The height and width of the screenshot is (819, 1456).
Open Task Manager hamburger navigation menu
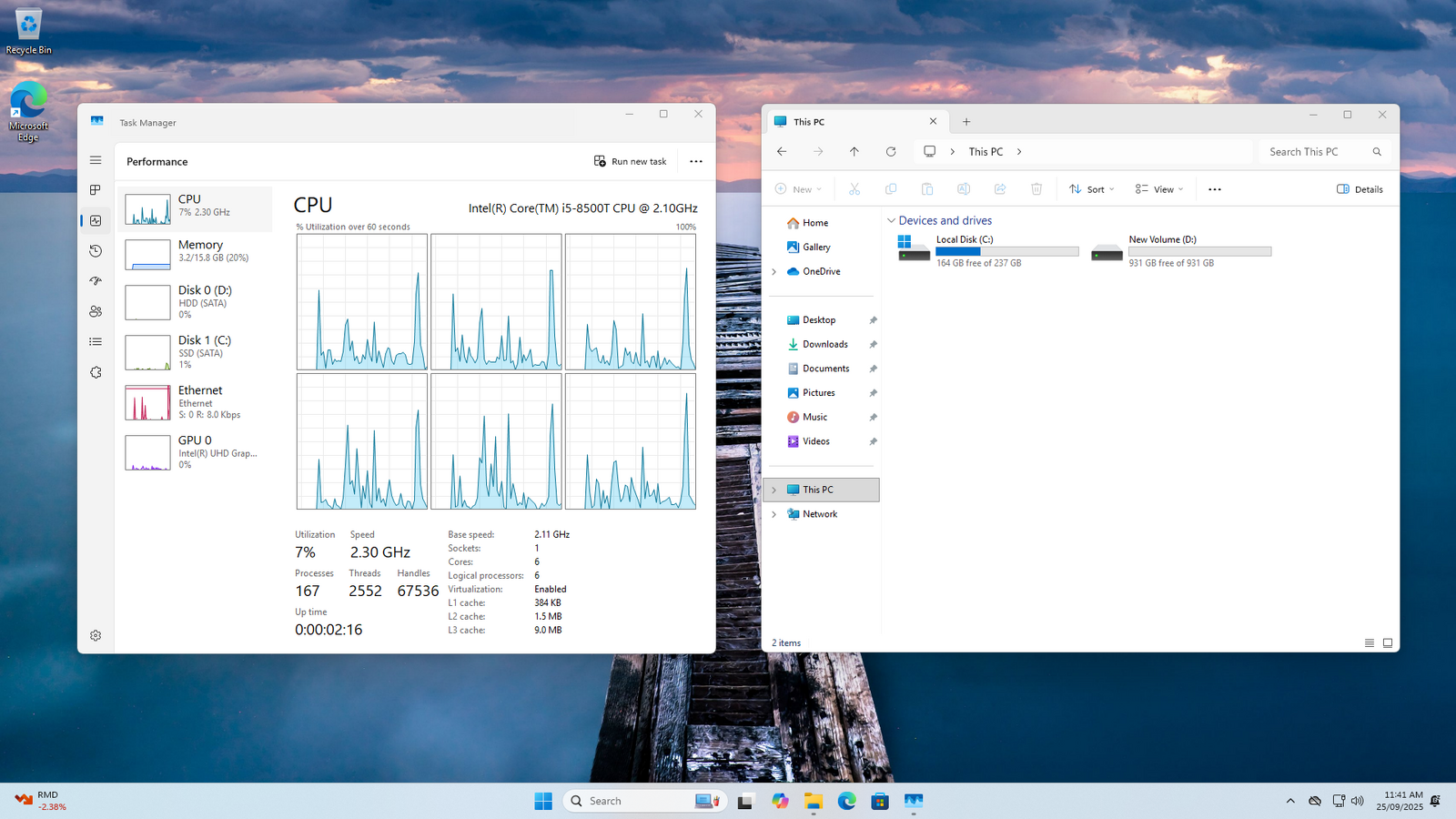pos(96,160)
